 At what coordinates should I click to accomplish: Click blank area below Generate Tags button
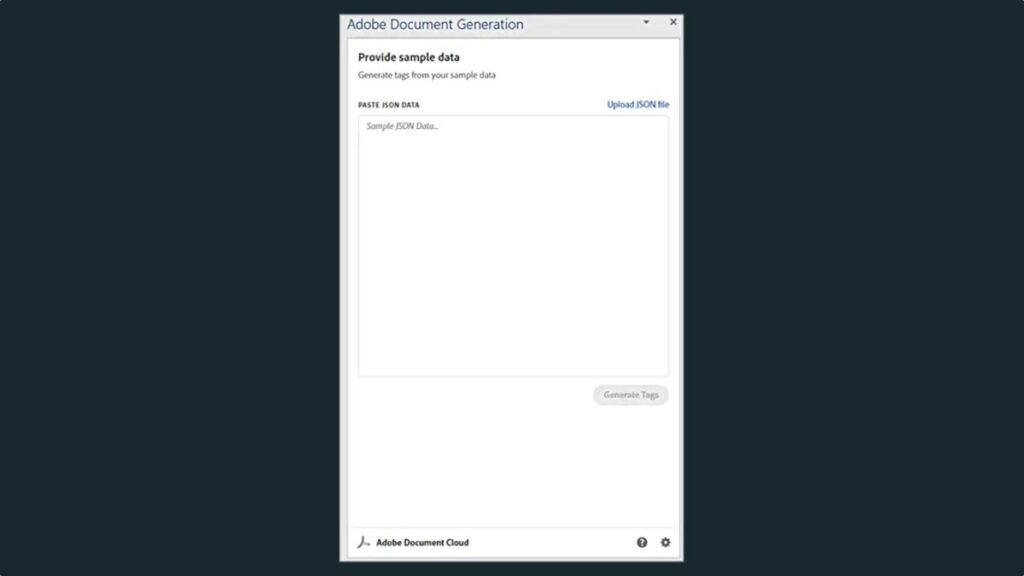(x=513, y=464)
